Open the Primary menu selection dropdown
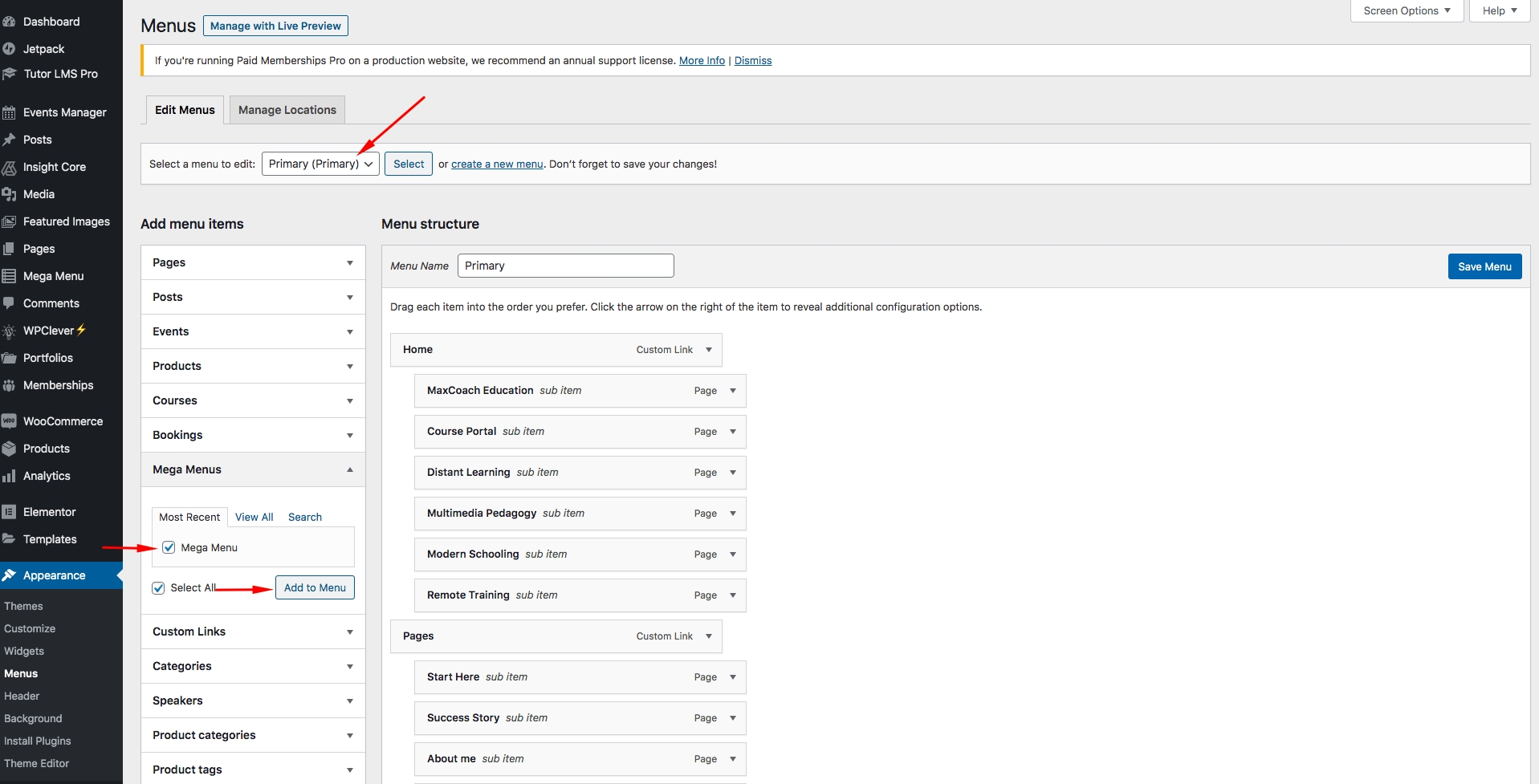Viewport: 1539px width, 784px height. pos(320,164)
